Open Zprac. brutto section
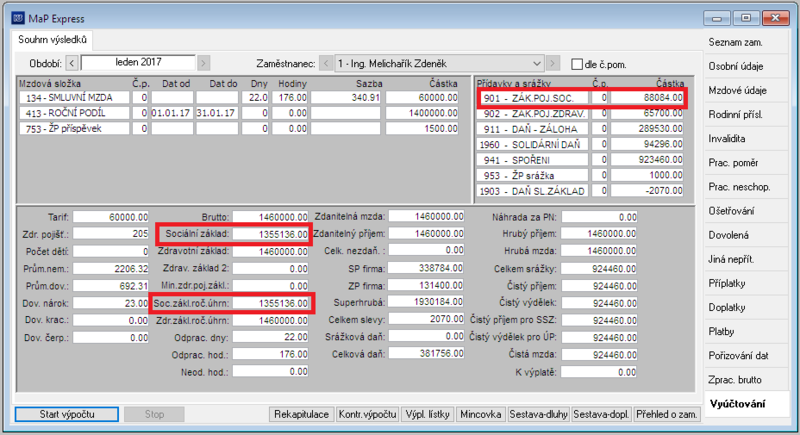Image resolution: width=800 pixels, height=435 pixels. coord(746,380)
